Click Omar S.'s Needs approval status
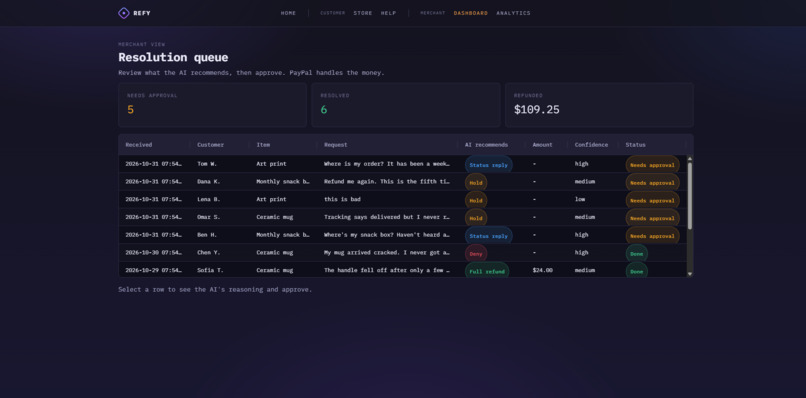The image size is (806, 398). coord(652,218)
